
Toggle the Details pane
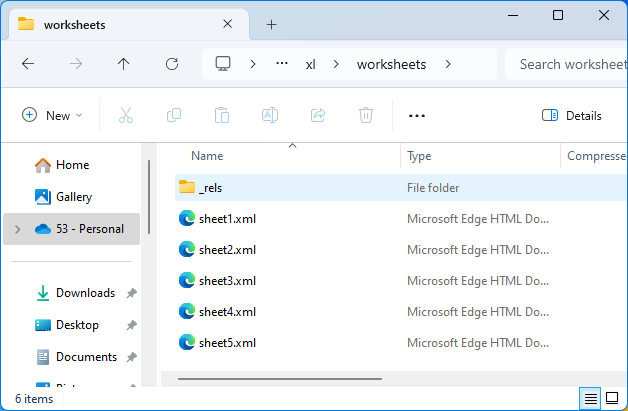(572, 115)
